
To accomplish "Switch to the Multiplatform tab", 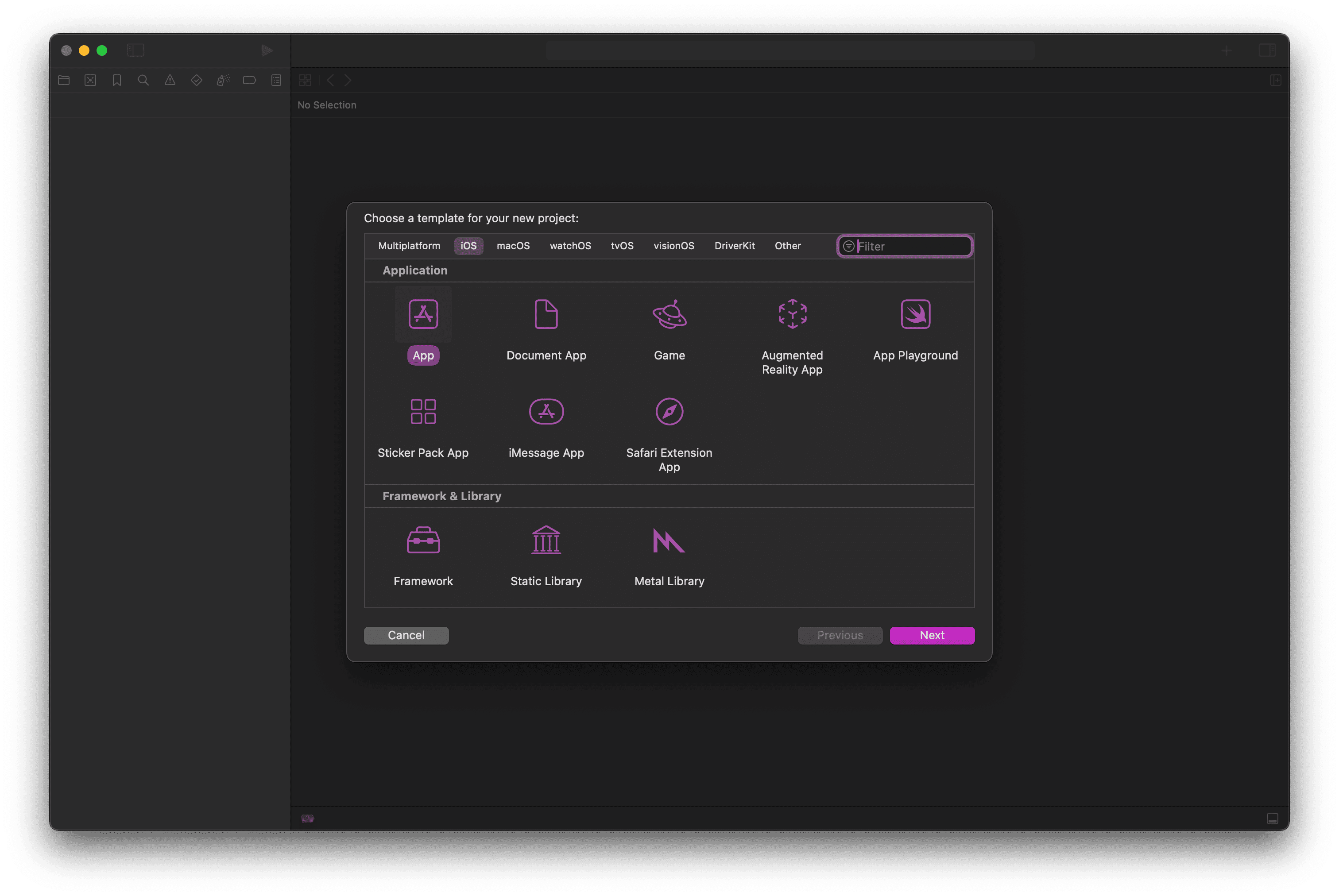I will point(409,246).
